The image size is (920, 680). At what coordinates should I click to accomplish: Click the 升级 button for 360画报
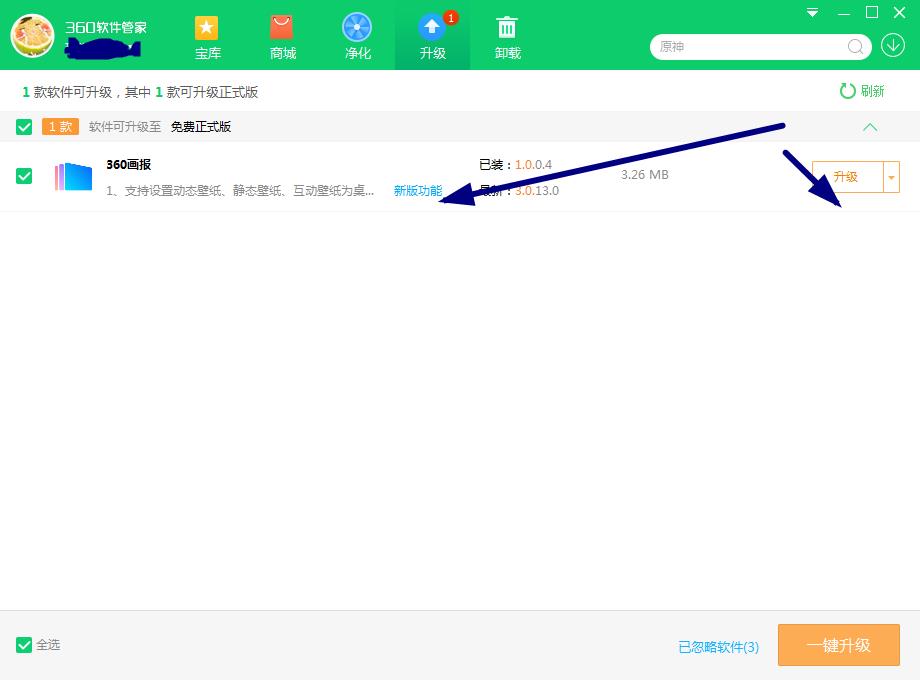click(847, 177)
